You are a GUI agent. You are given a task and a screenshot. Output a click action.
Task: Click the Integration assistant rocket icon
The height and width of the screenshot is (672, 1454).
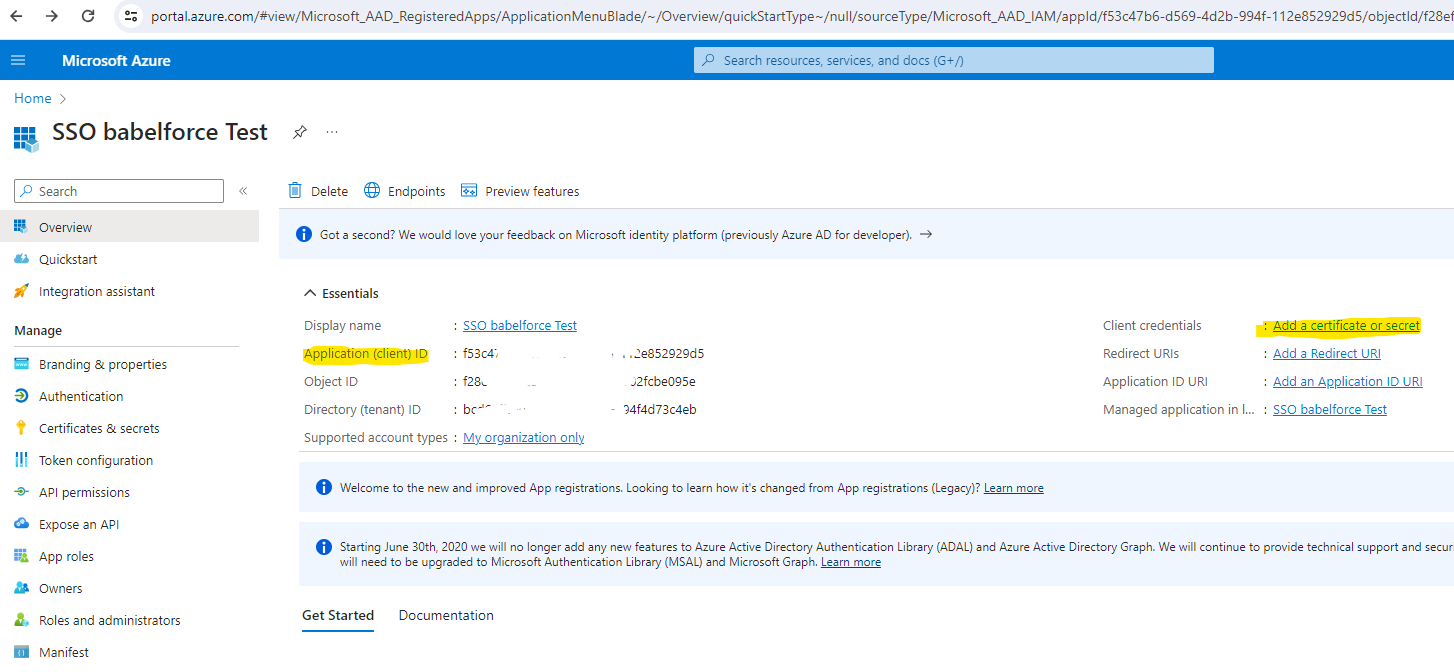pyautogui.click(x=21, y=291)
